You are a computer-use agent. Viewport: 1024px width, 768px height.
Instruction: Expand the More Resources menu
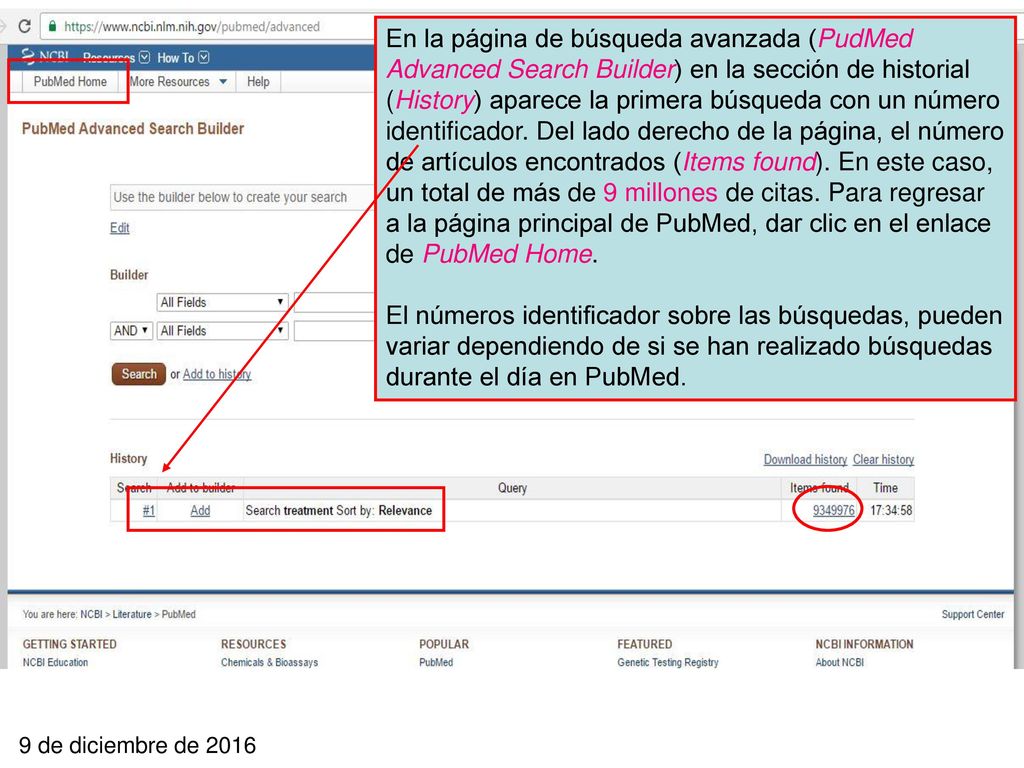tap(178, 82)
